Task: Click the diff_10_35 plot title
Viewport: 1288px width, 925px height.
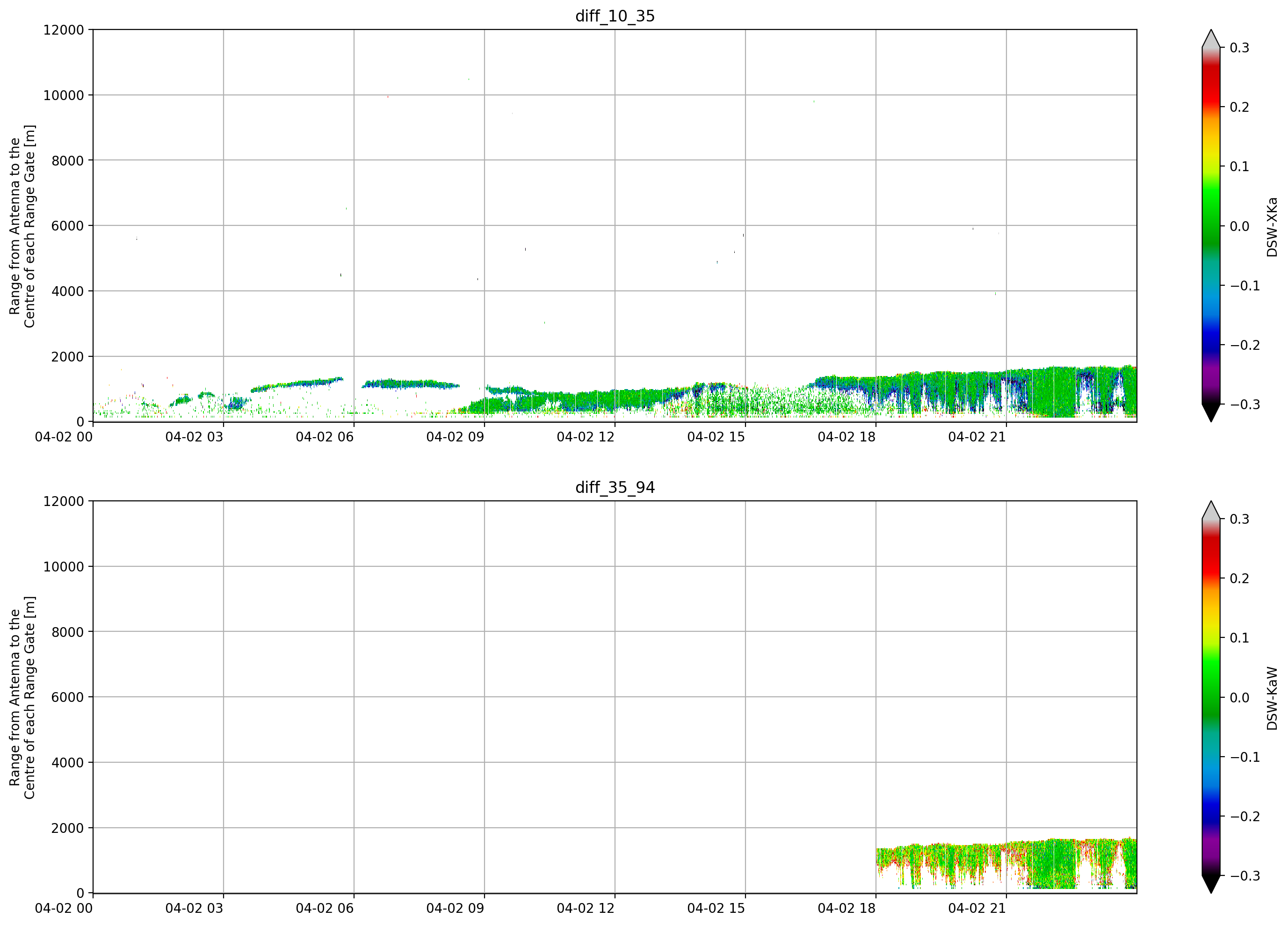Action: point(615,16)
